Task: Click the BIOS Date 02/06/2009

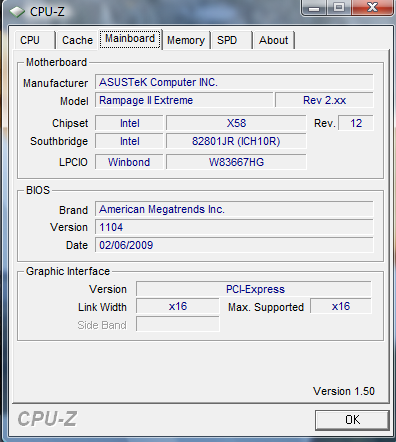Action: click(x=234, y=245)
